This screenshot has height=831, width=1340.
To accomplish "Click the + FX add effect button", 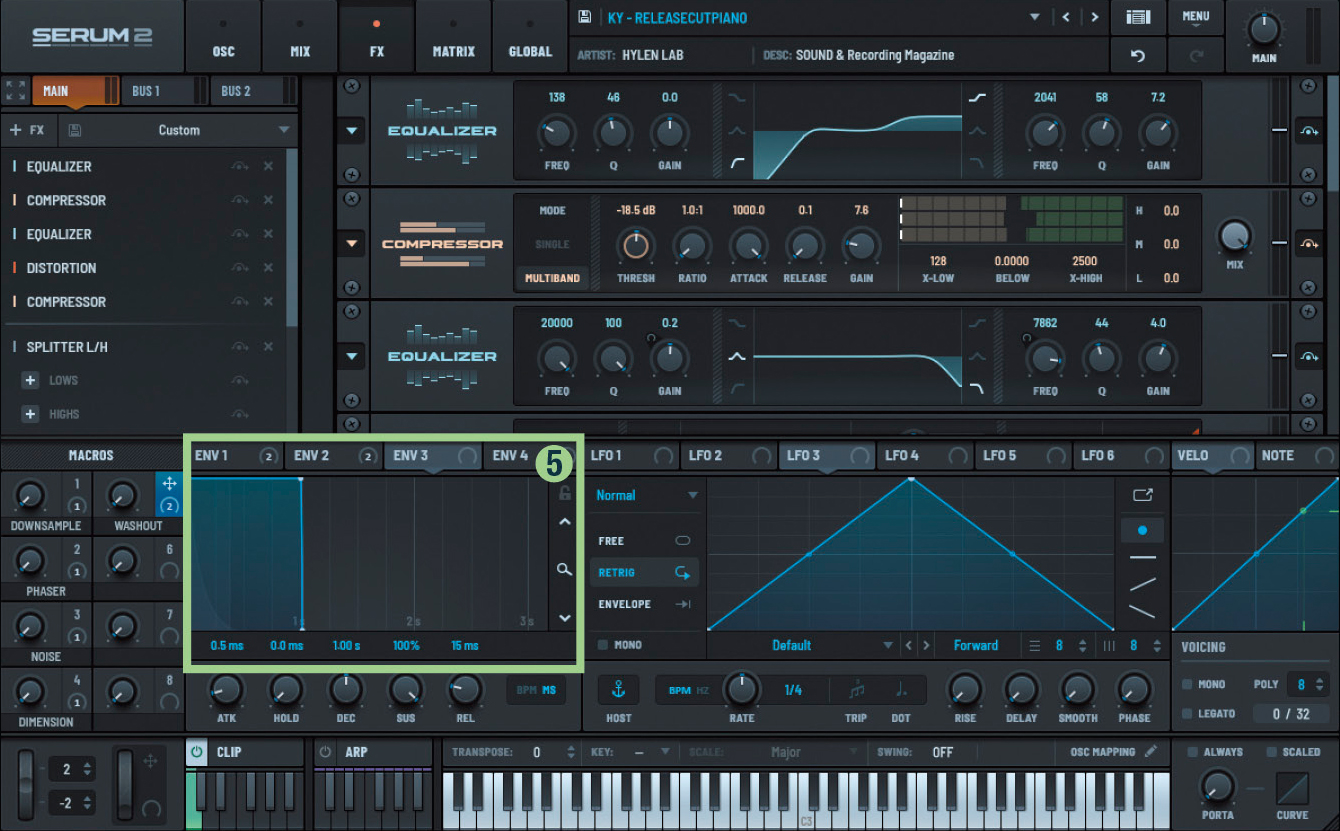I will click(x=28, y=130).
